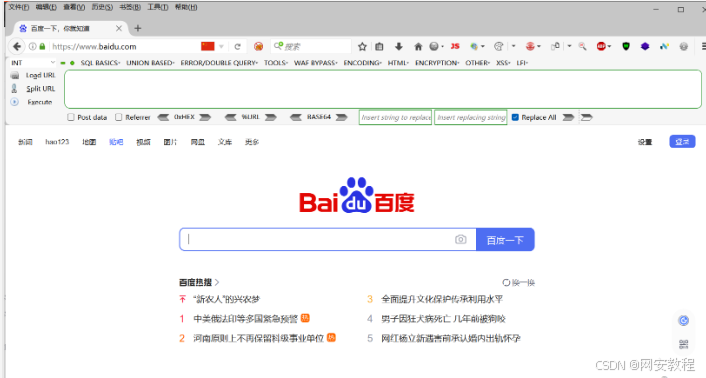This screenshot has width=706, height=378.
Task: Click the green minus toggle in HackBar
Action: (x=63, y=63)
